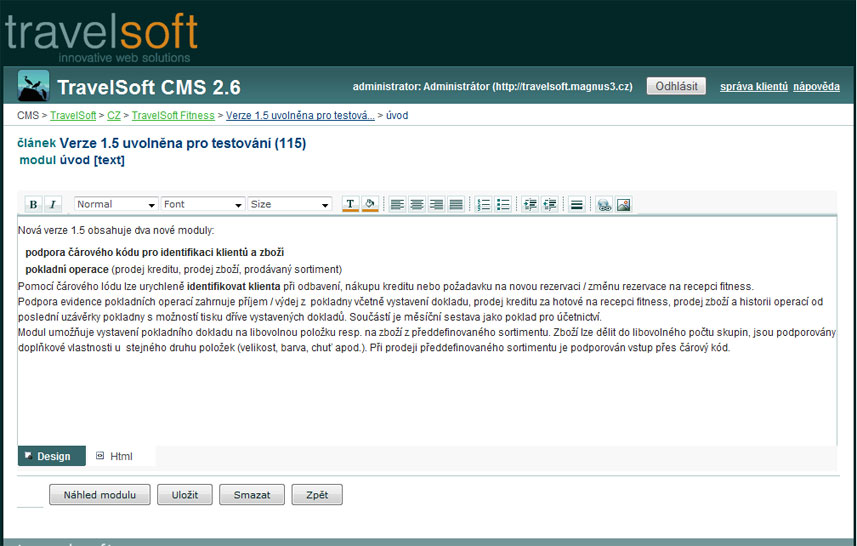Go to CZ breadcrumb link
The width and height of the screenshot is (857, 546).
[x=114, y=115]
